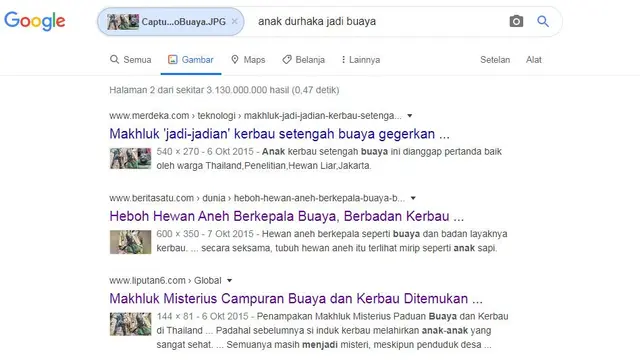View the beritasatu.com result thumbnail
640x360 pixels.
coord(131,242)
